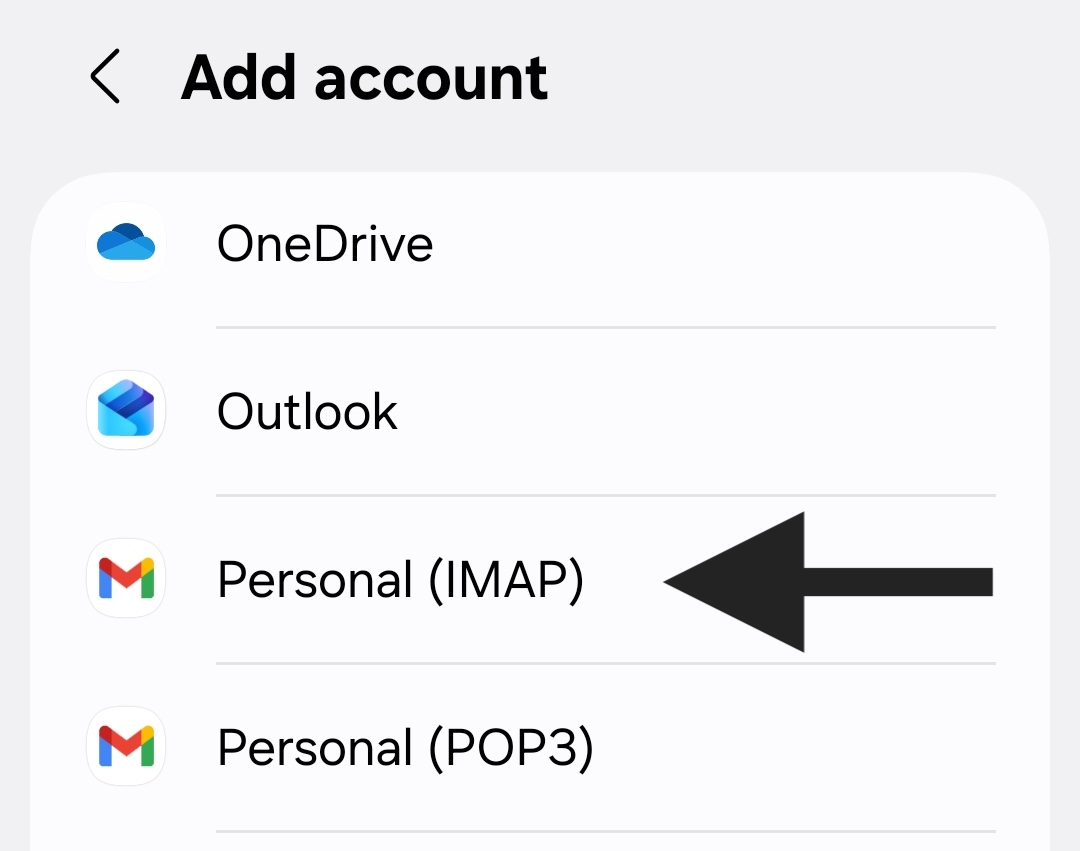Tap Gmail icon beside Personal (POP3)
Image resolution: width=1080 pixels, height=851 pixels.
click(126, 746)
